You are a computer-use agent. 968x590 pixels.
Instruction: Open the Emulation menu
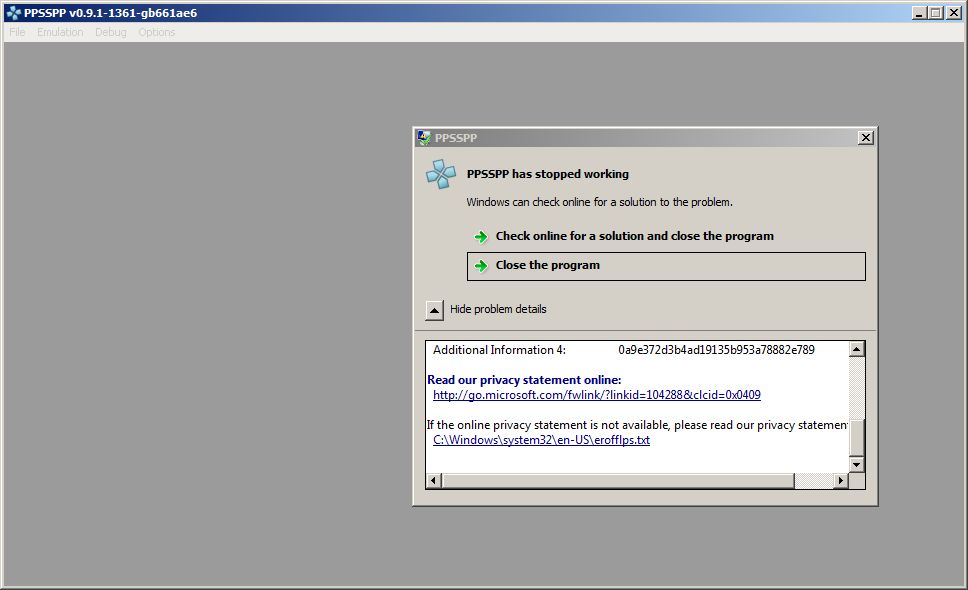point(60,32)
